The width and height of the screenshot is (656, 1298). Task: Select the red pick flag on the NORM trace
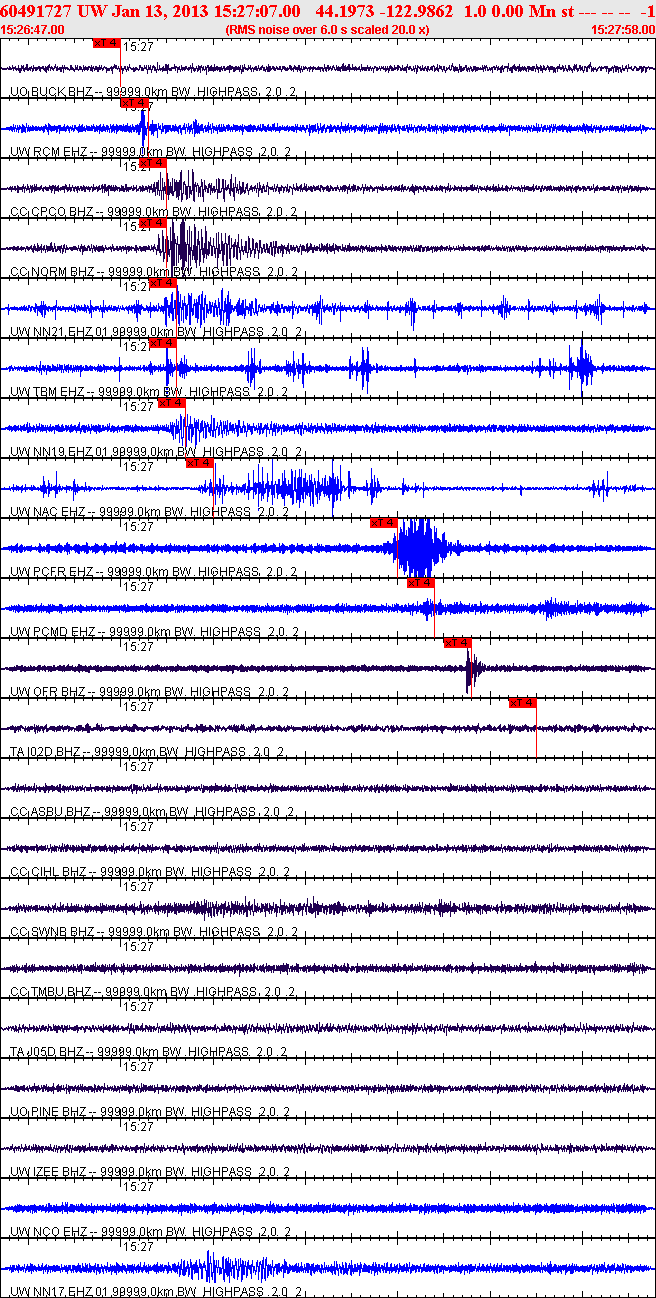tap(153, 222)
